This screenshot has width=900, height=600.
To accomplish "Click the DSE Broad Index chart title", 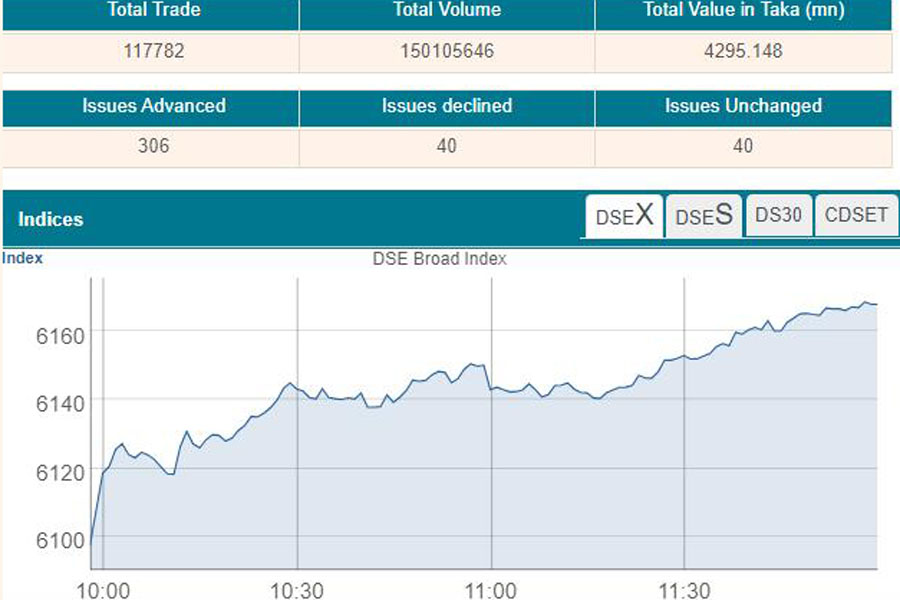I will tap(439, 259).
